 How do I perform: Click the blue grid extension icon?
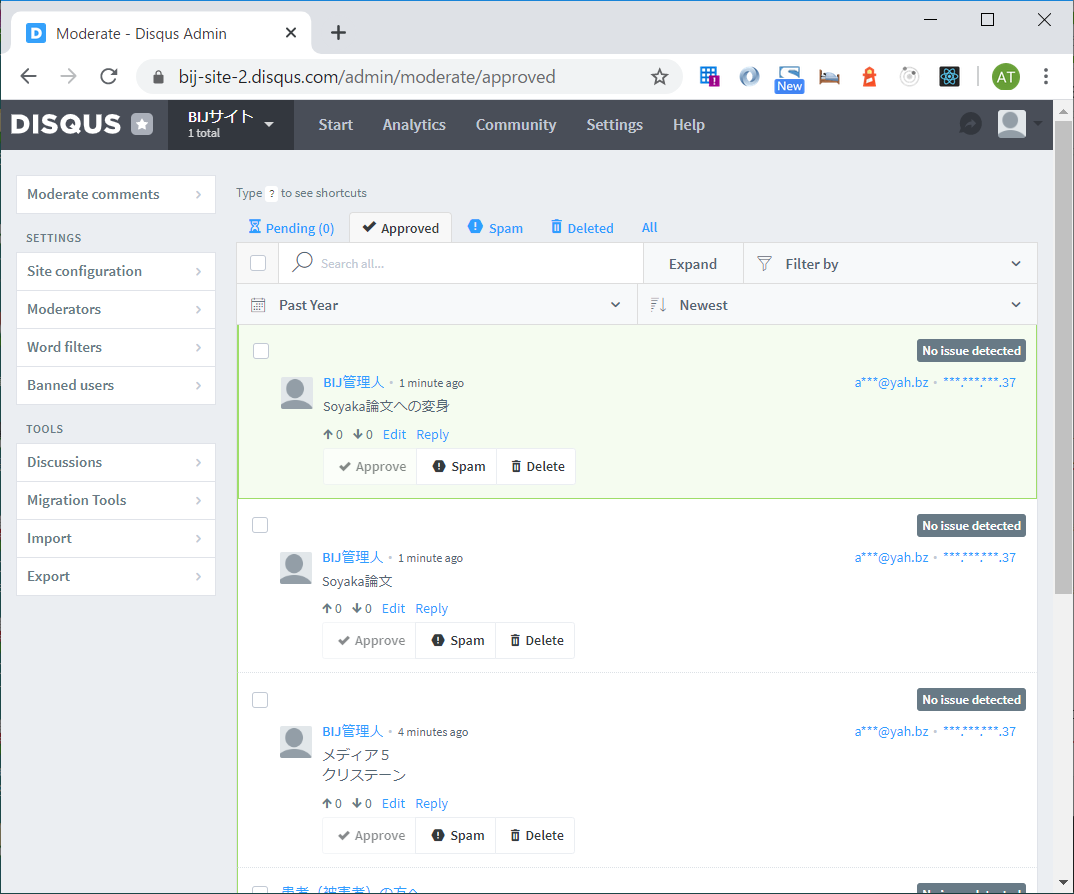(709, 77)
